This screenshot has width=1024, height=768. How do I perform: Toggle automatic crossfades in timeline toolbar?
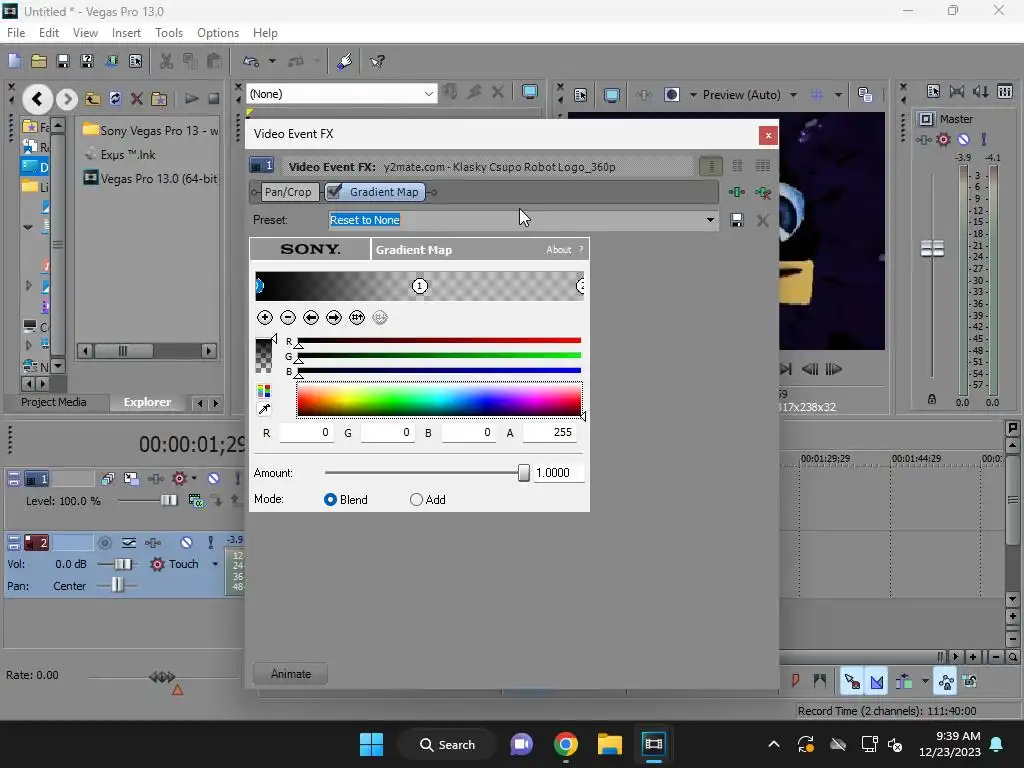[x=877, y=682]
